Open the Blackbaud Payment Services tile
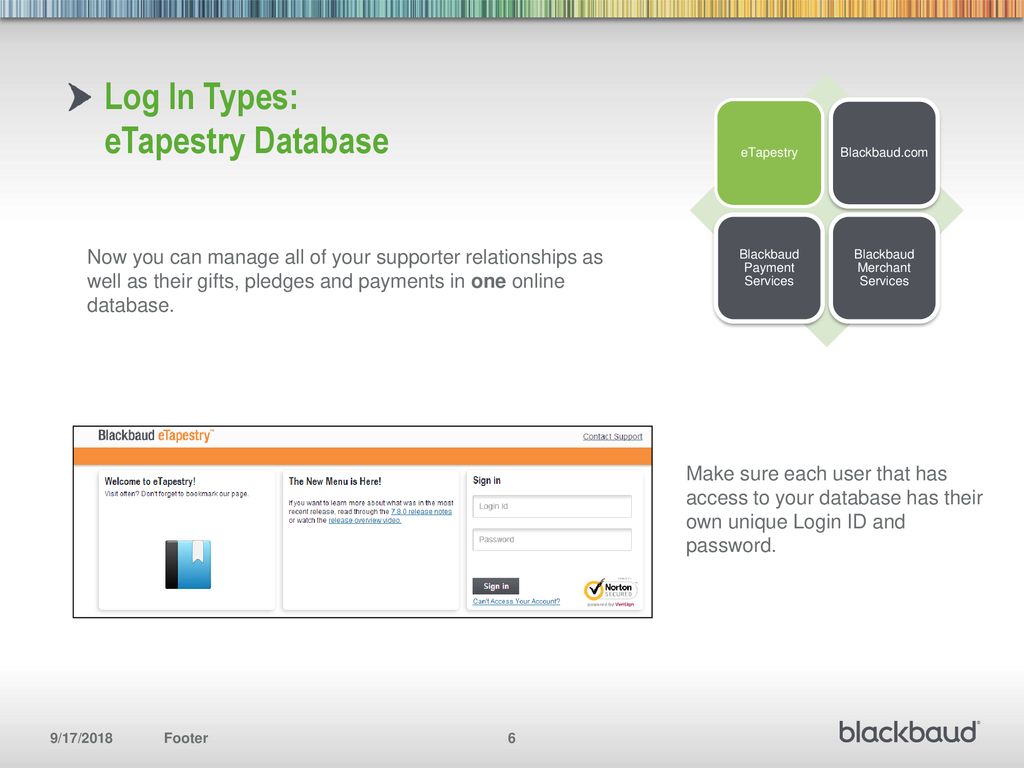This screenshot has width=1024, height=768. pyautogui.click(x=769, y=268)
